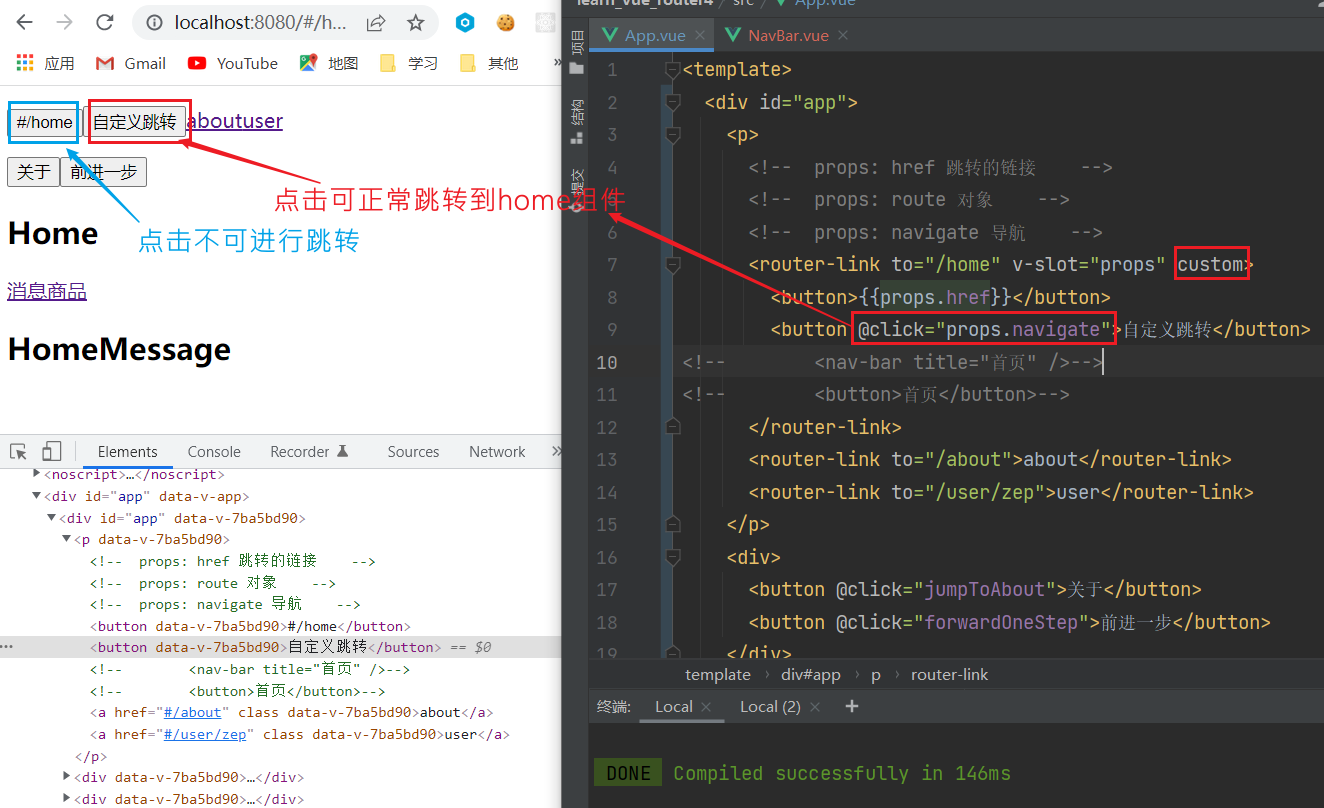
Task: Collapse the div id="app" data-v-app node
Action: pos(37,496)
